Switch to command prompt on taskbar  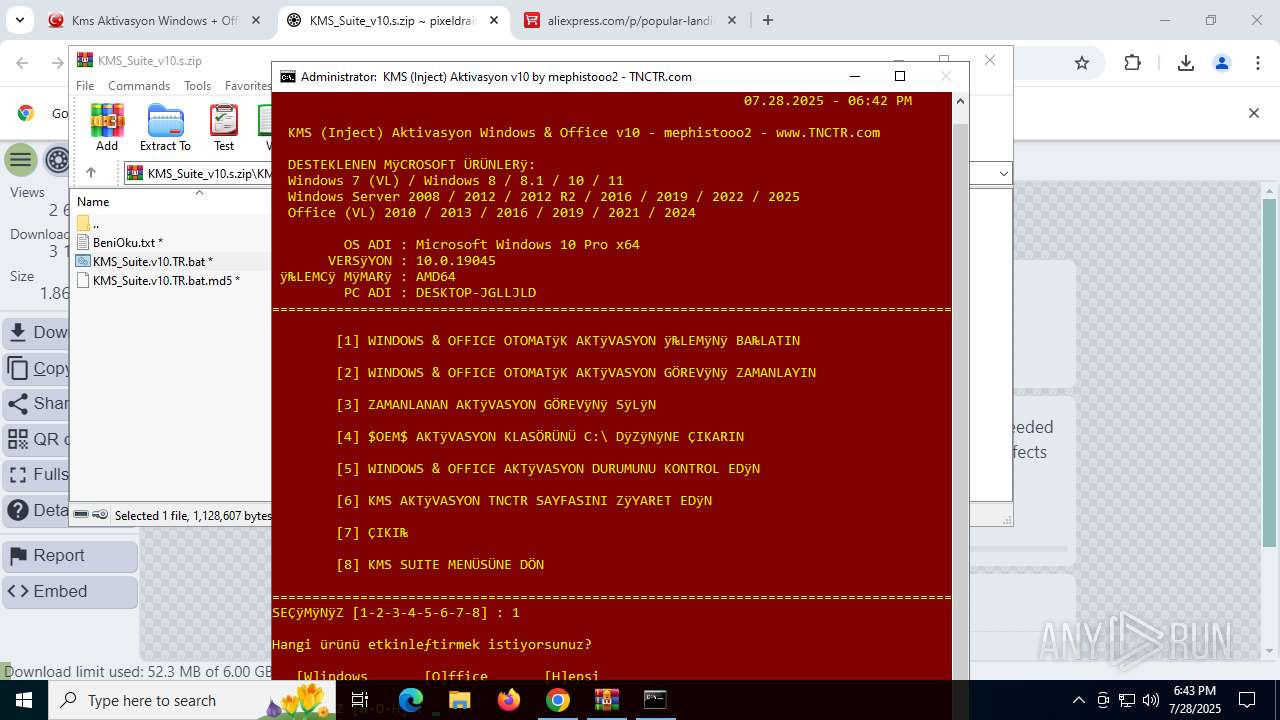[x=655, y=700]
